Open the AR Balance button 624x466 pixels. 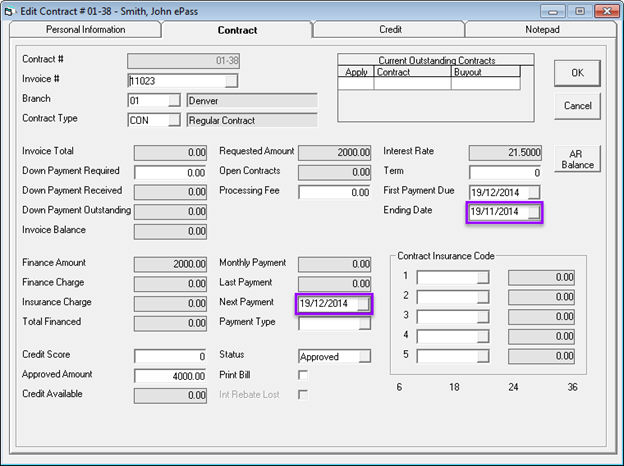click(577, 159)
